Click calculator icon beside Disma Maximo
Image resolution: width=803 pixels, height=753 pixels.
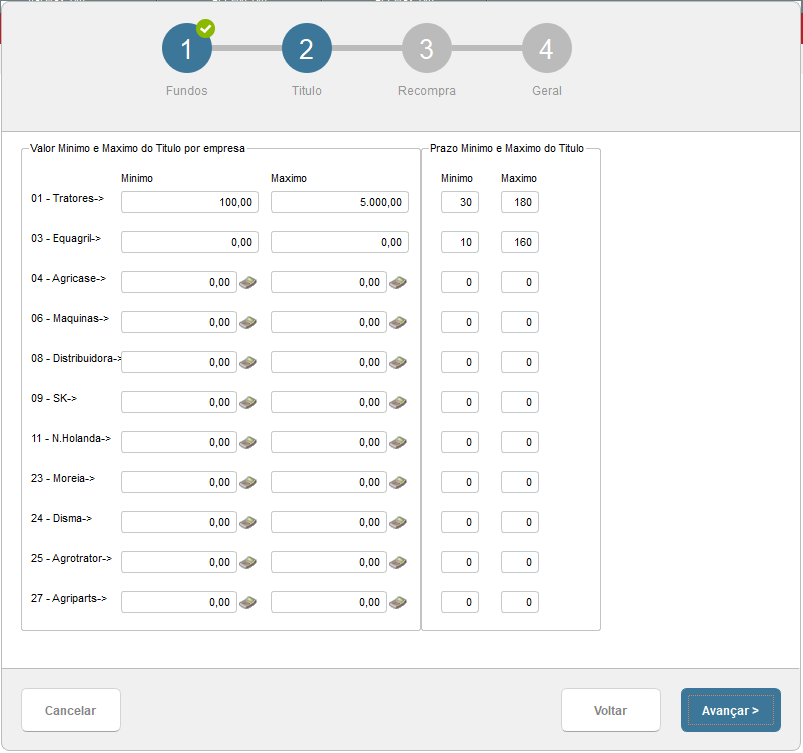point(398,522)
